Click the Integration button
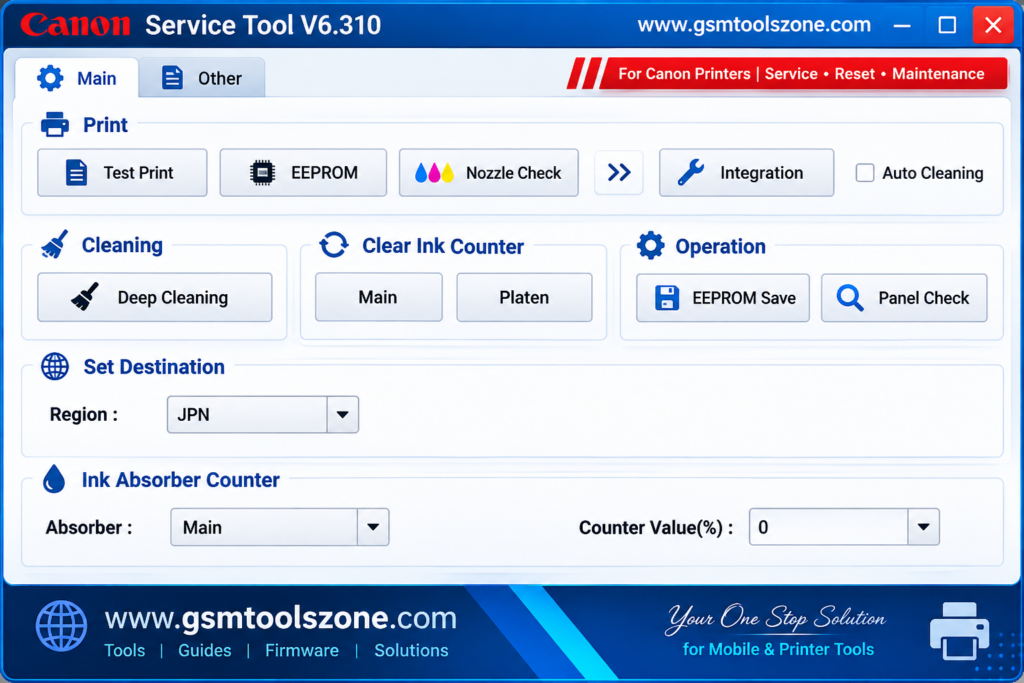Screen dimensions: 1024x683 click(746, 173)
